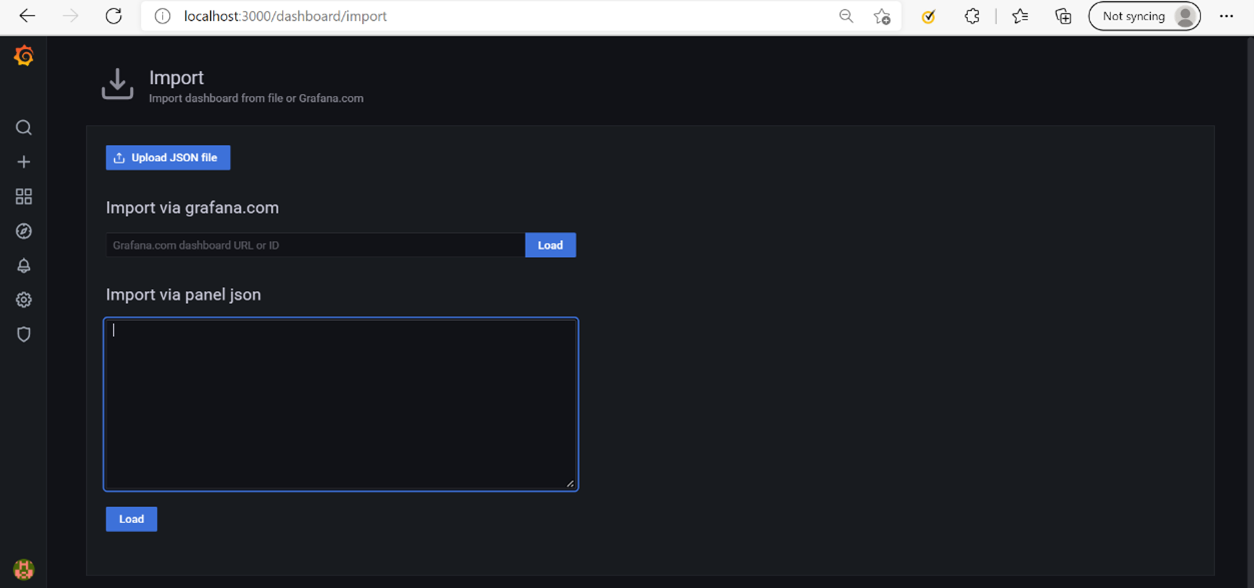
Task: Open the Search dashboards icon in sidebar
Action: pyautogui.click(x=24, y=128)
